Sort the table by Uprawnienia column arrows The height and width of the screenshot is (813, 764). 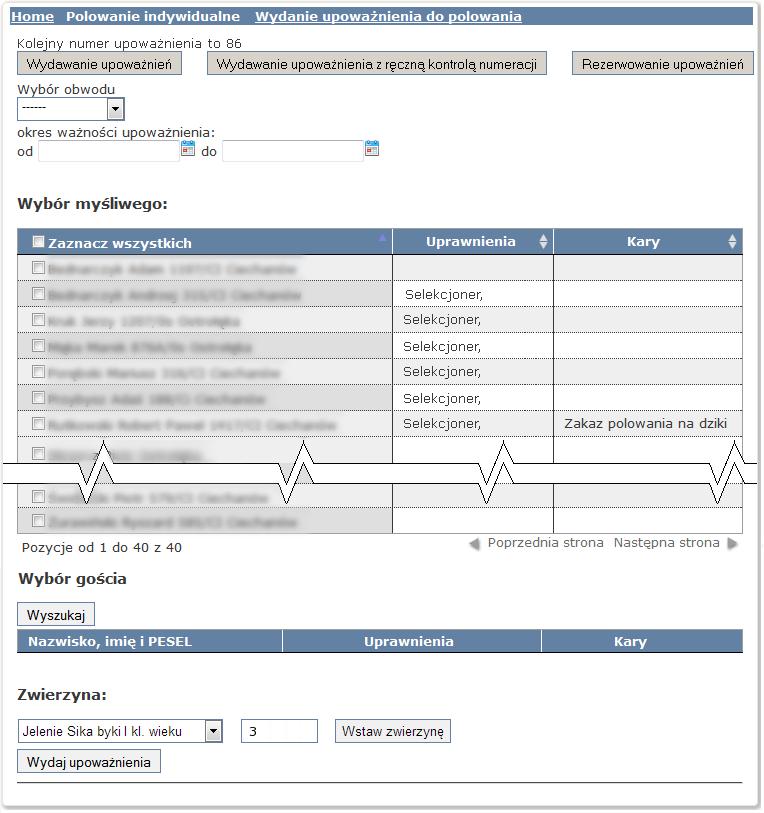tap(543, 241)
